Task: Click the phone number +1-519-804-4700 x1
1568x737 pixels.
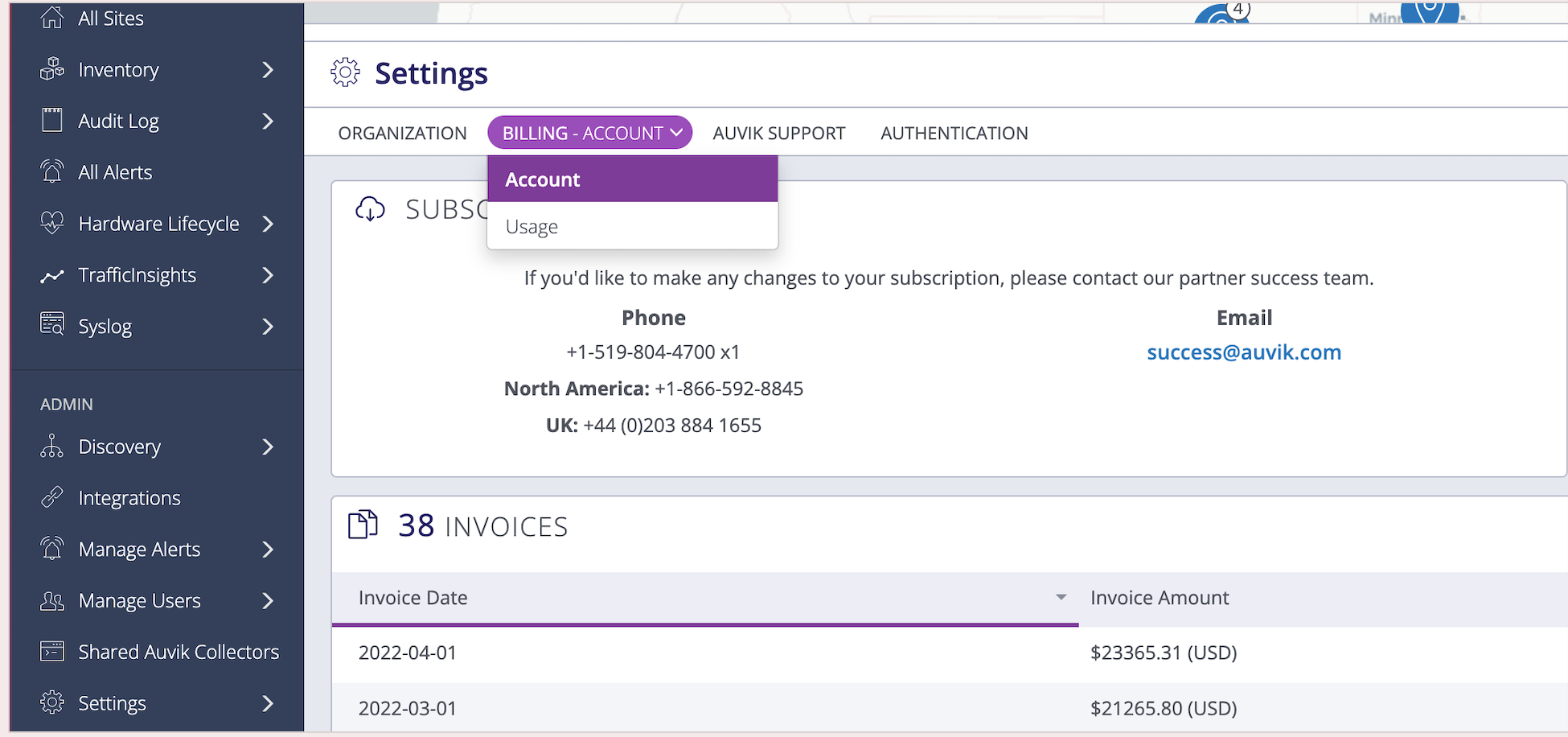Action: pyautogui.click(x=653, y=352)
